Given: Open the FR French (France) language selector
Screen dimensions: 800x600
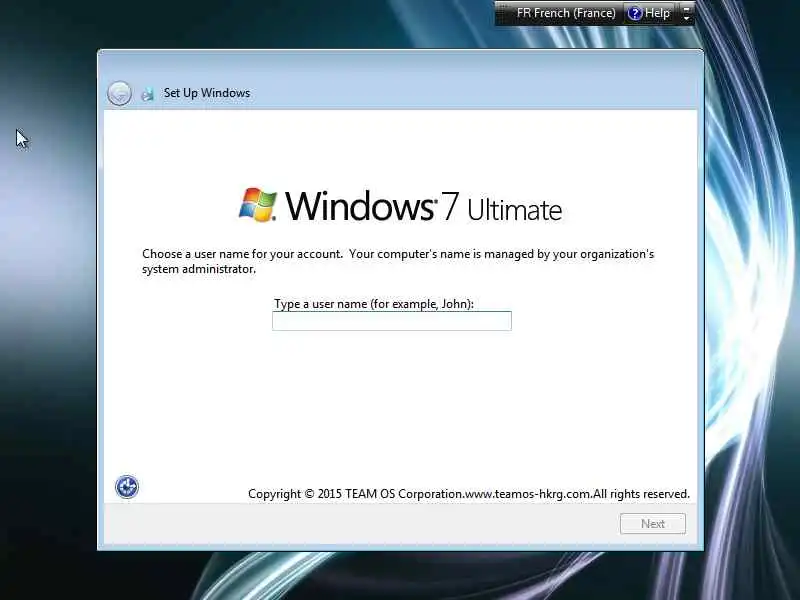Looking at the screenshot, I should click(x=565, y=13).
